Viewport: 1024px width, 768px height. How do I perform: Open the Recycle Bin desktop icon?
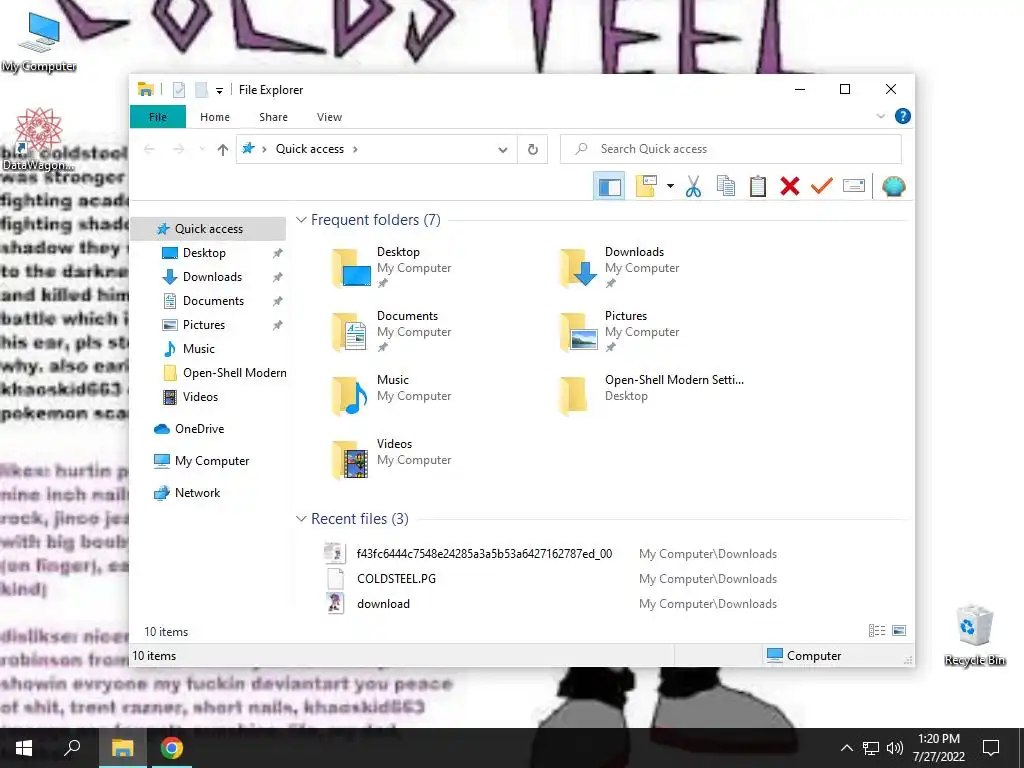coord(974,635)
